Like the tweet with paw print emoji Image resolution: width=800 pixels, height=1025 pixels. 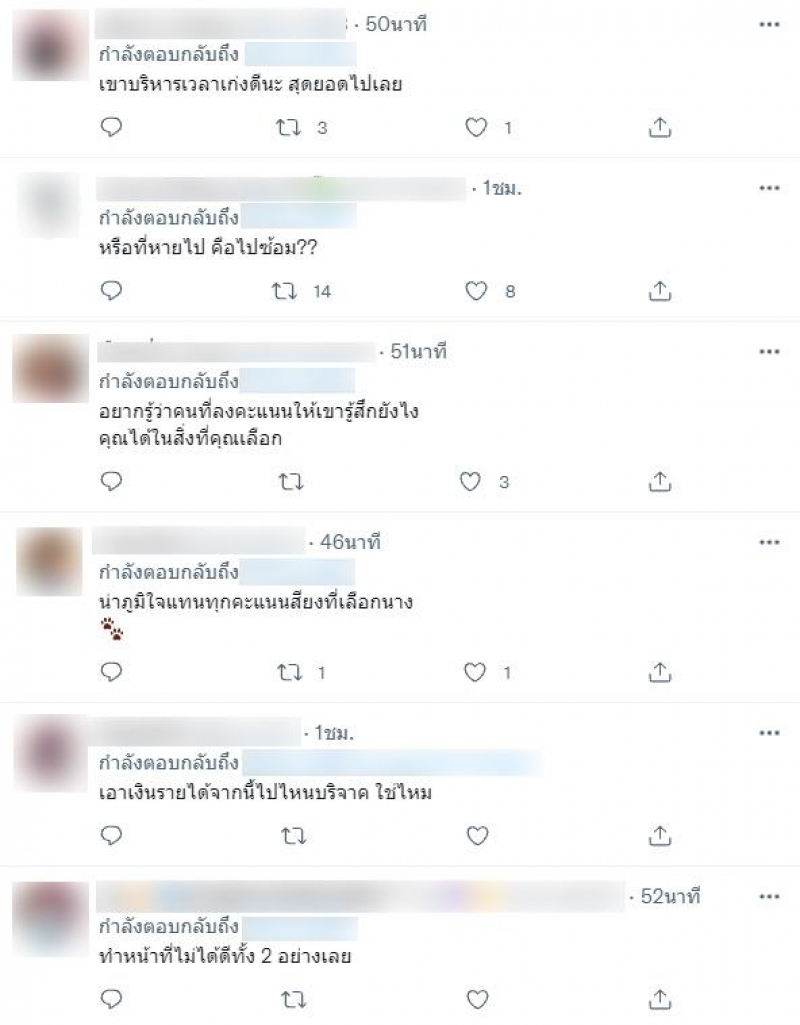pyautogui.click(x=475, y=672)
